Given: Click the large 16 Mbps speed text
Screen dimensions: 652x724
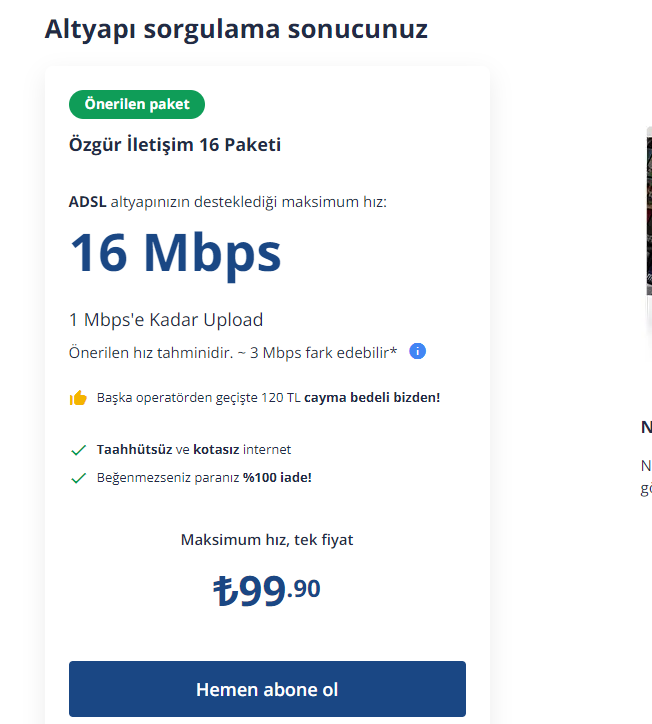Looking at the screenshot, I should tap(175, 252).
